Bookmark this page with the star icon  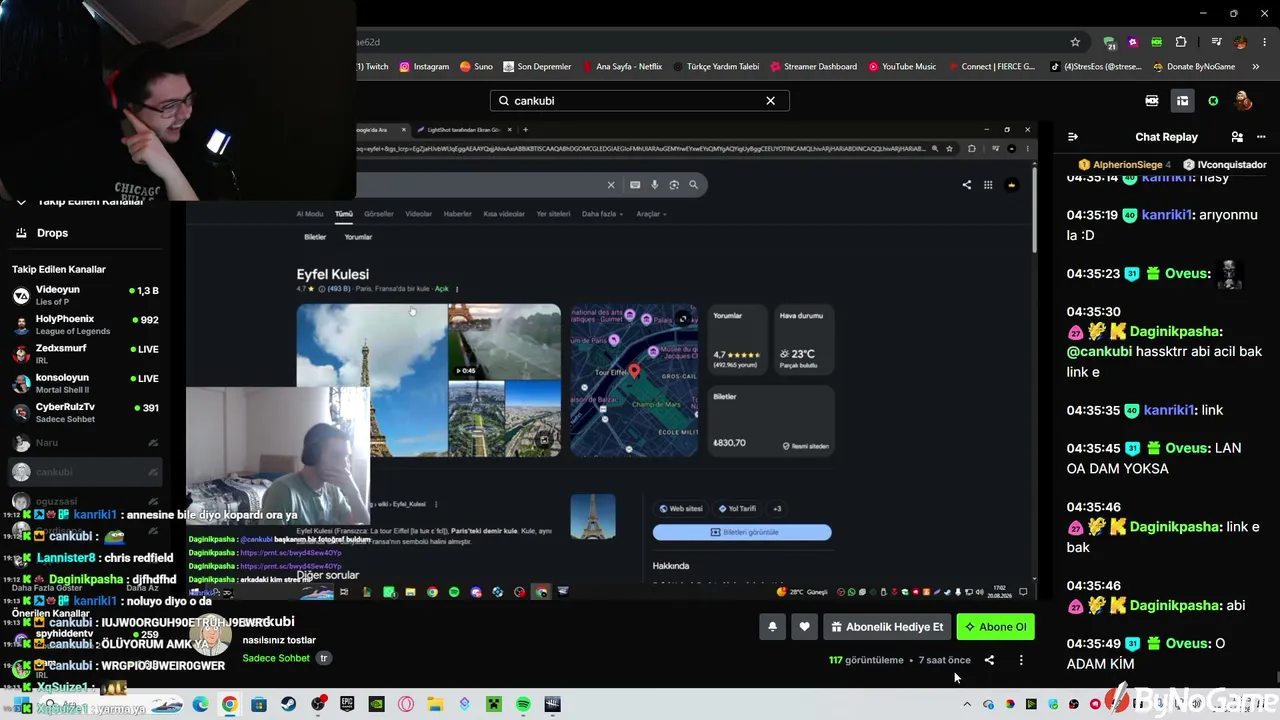tap(1075, 42)
